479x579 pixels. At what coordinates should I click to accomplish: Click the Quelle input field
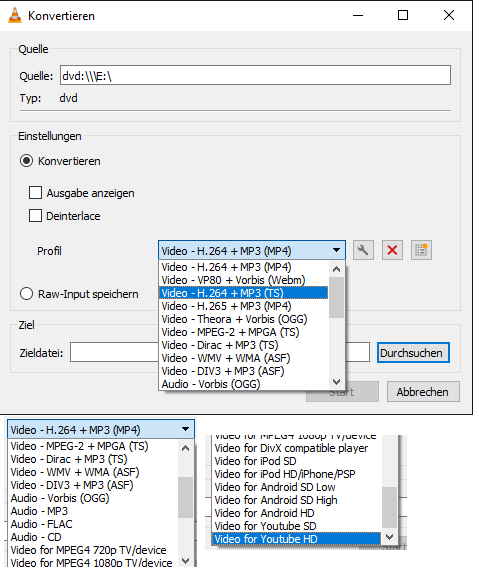pyautogui.click(x=255, y=75)
